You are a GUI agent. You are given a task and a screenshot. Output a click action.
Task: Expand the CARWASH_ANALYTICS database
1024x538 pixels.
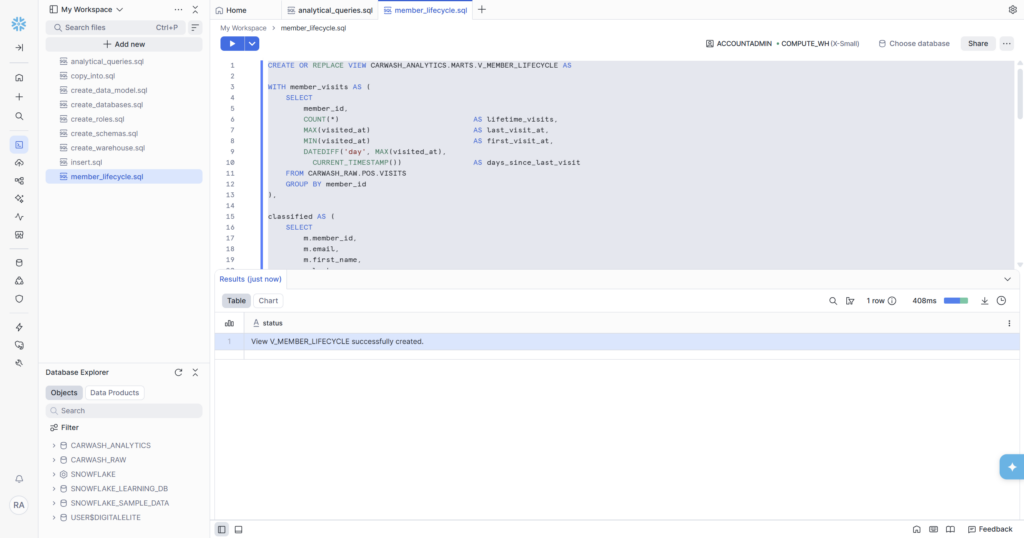53,445
